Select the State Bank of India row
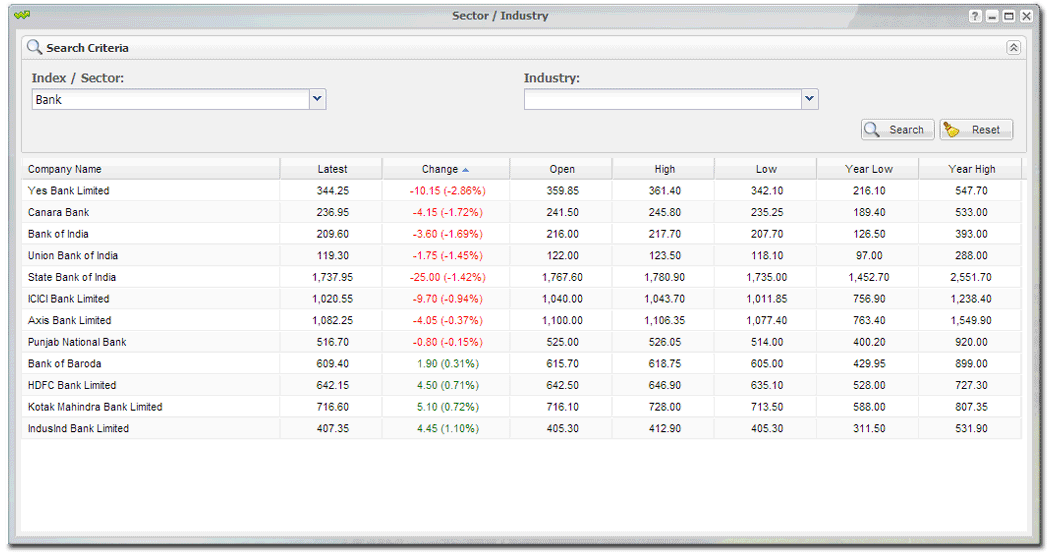This screenshot has width=1055, height=555. point(521,277)
